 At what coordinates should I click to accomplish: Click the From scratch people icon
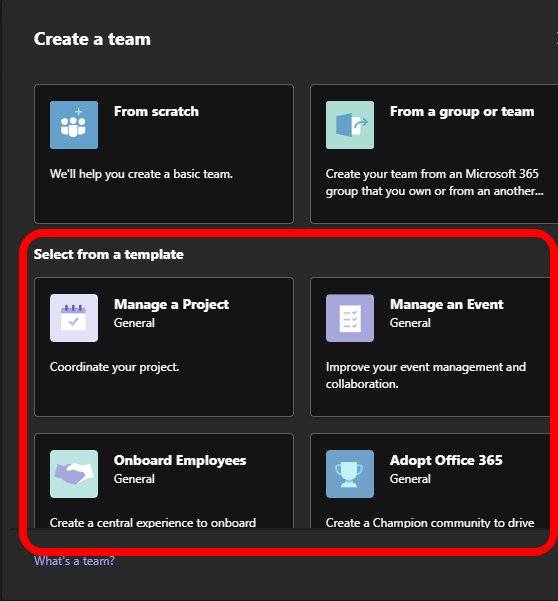[74, 125]
